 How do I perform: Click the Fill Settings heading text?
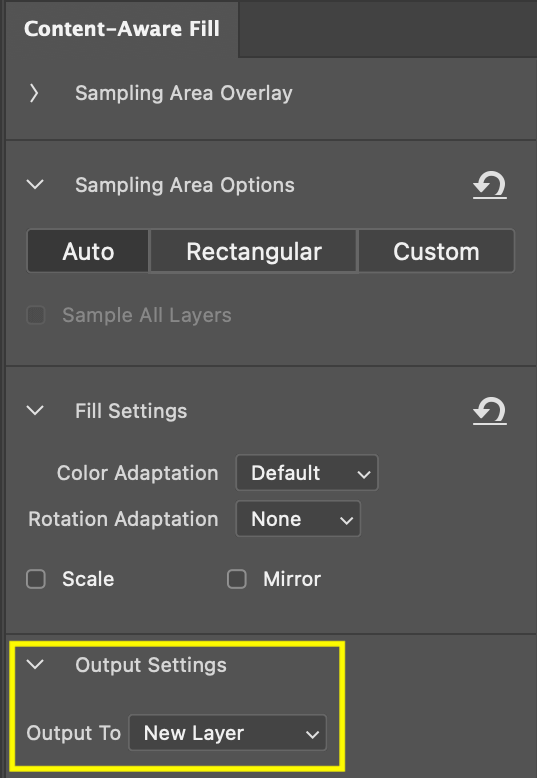[131, 411]
